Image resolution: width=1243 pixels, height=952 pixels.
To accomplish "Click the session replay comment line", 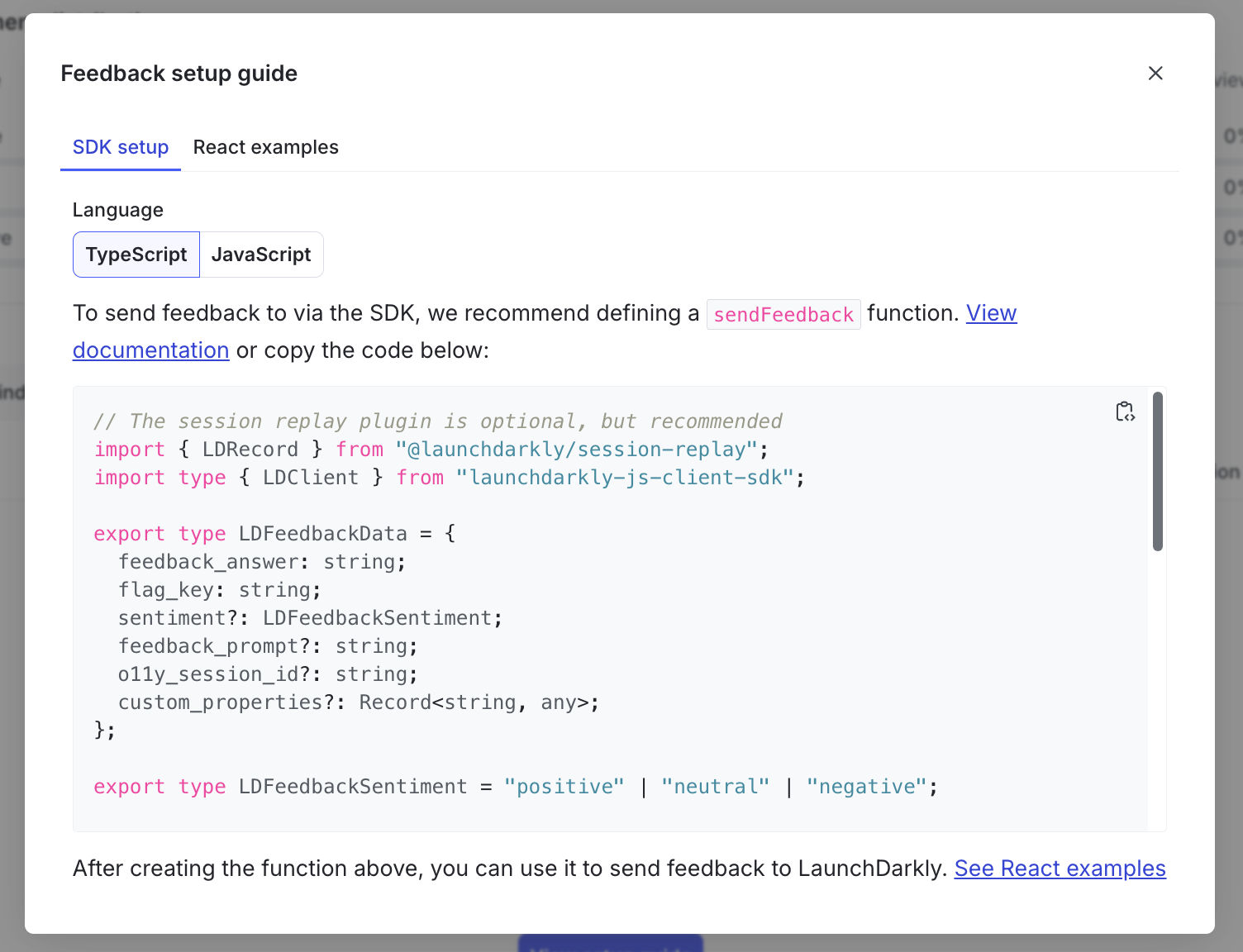I will coord(437,421).
